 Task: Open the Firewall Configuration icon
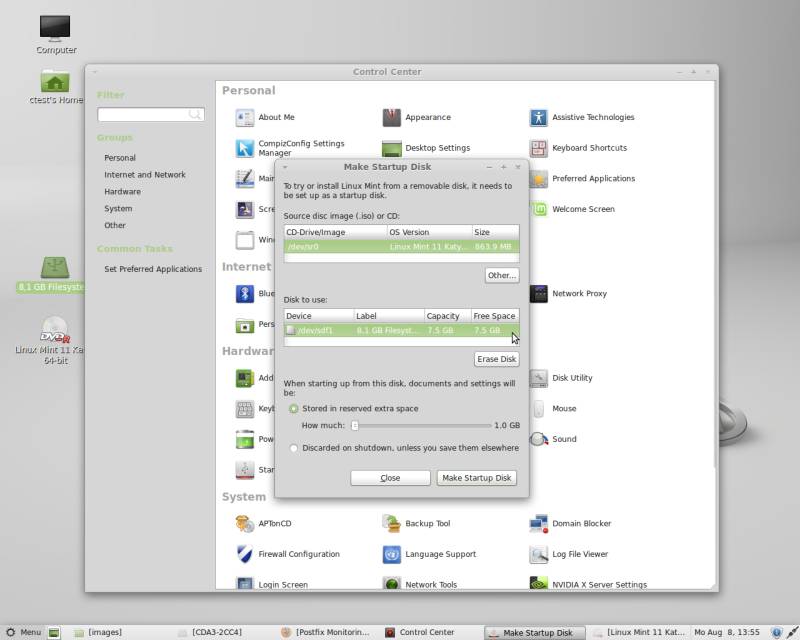[x=245, y=554]
